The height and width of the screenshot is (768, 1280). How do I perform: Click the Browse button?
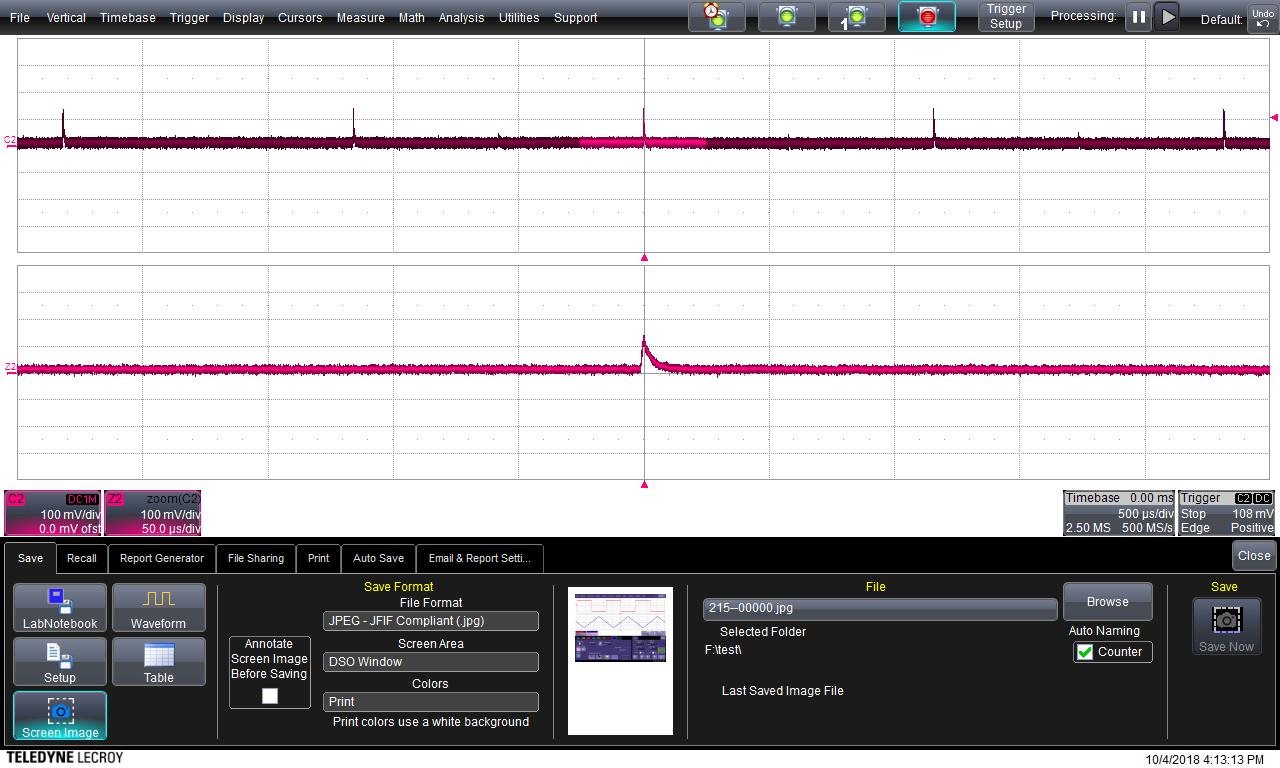[x=1107, y=602]
